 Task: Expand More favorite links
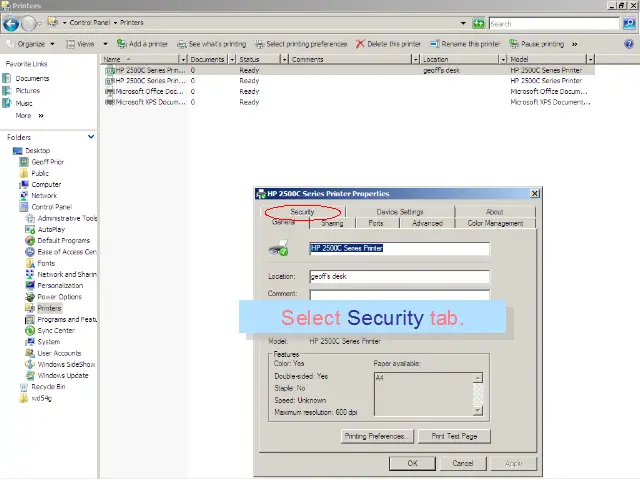29,116
